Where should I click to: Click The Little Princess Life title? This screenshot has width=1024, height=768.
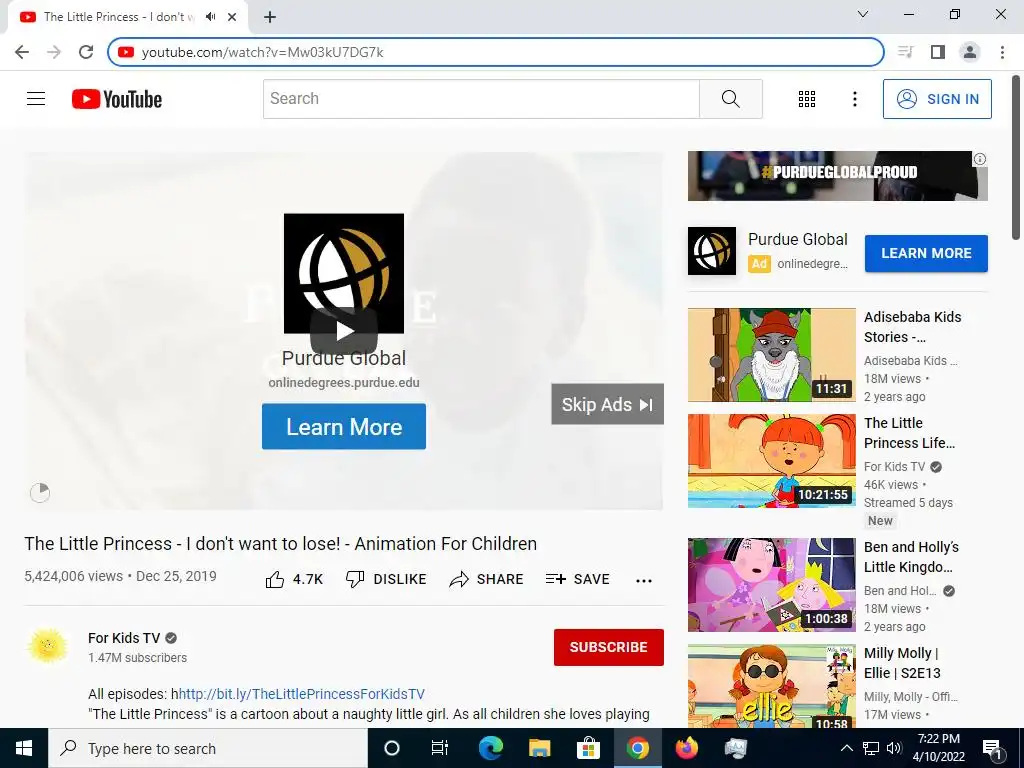pos(909,433)
